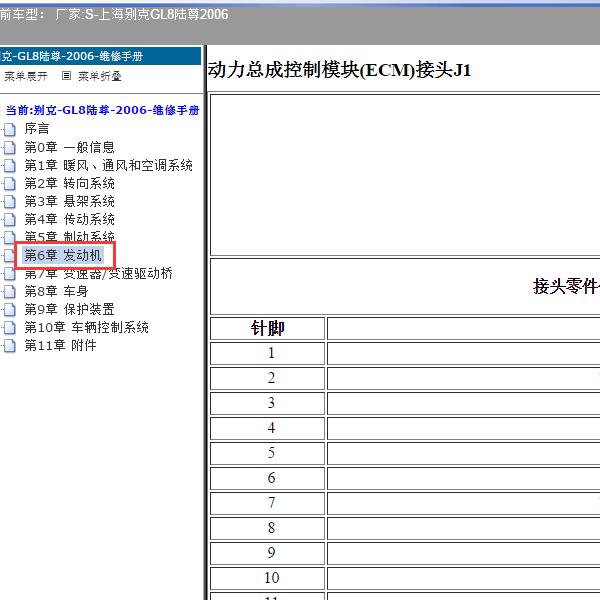Click pin number 4 cell

[267, 428]
